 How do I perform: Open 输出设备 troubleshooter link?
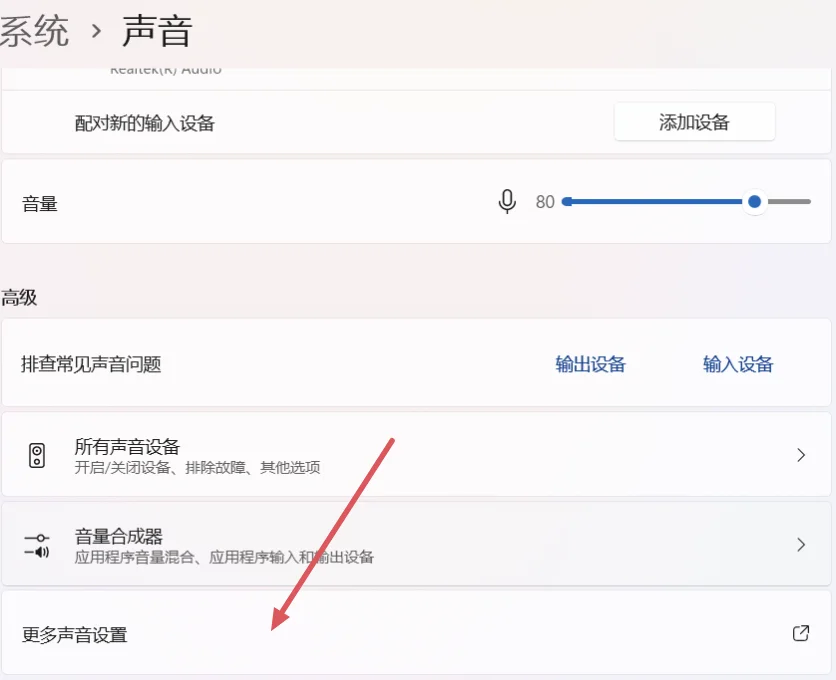click(589, 363)
